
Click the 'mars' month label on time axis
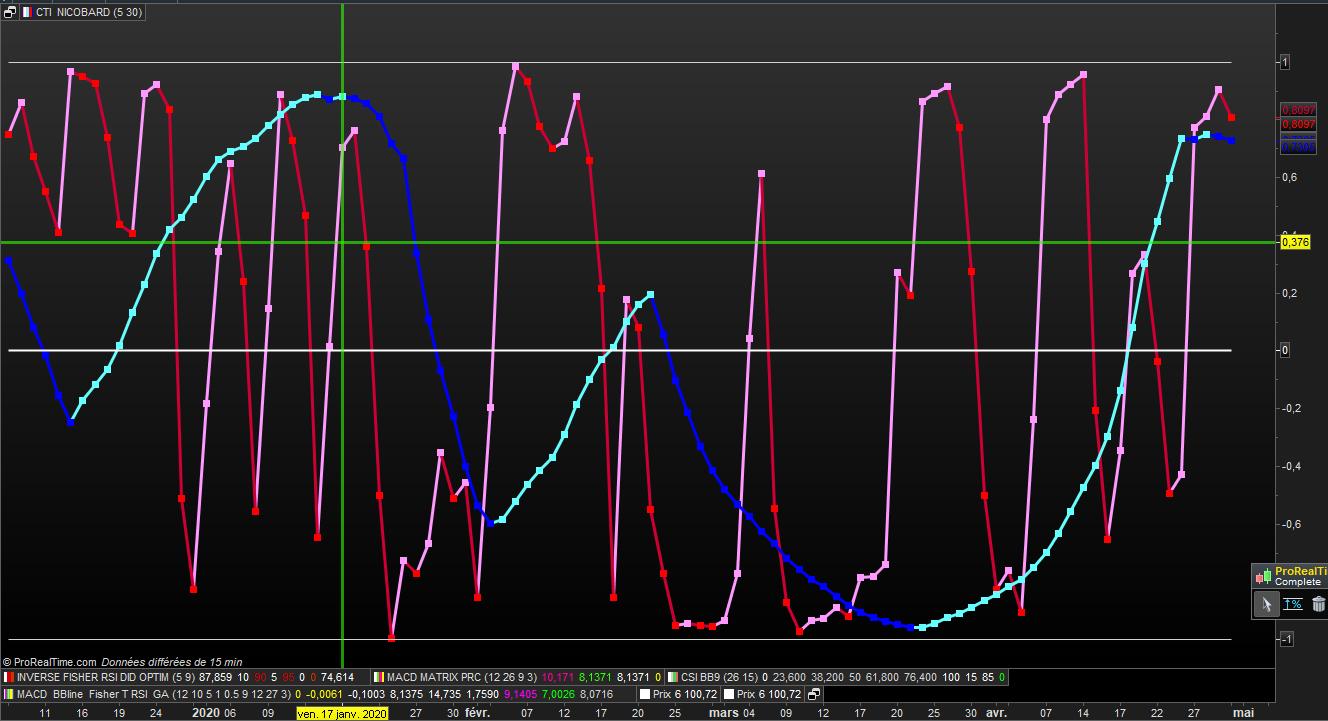pyautogui.click(x=723, y=713)
